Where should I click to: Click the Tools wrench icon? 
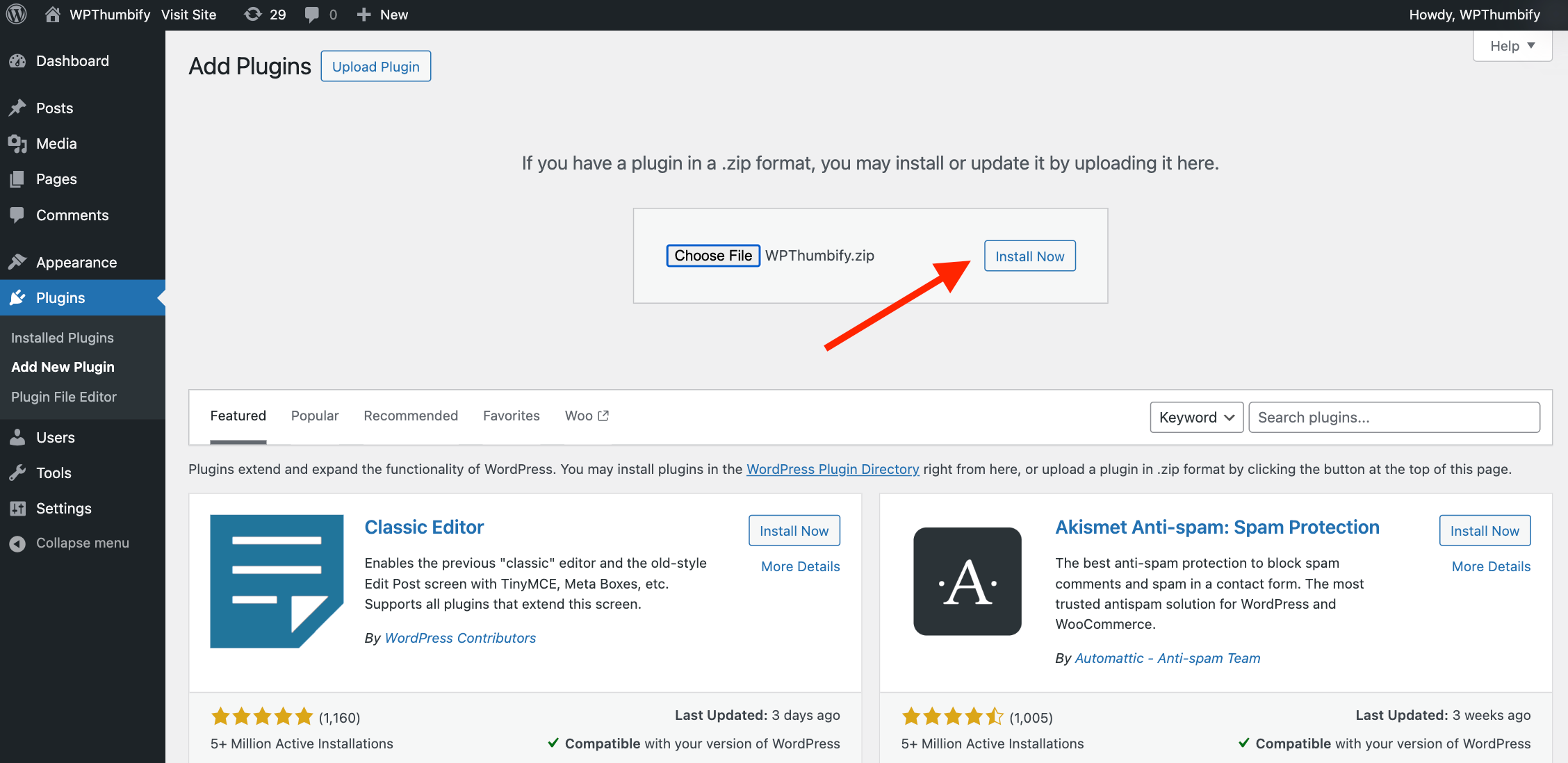17,473
